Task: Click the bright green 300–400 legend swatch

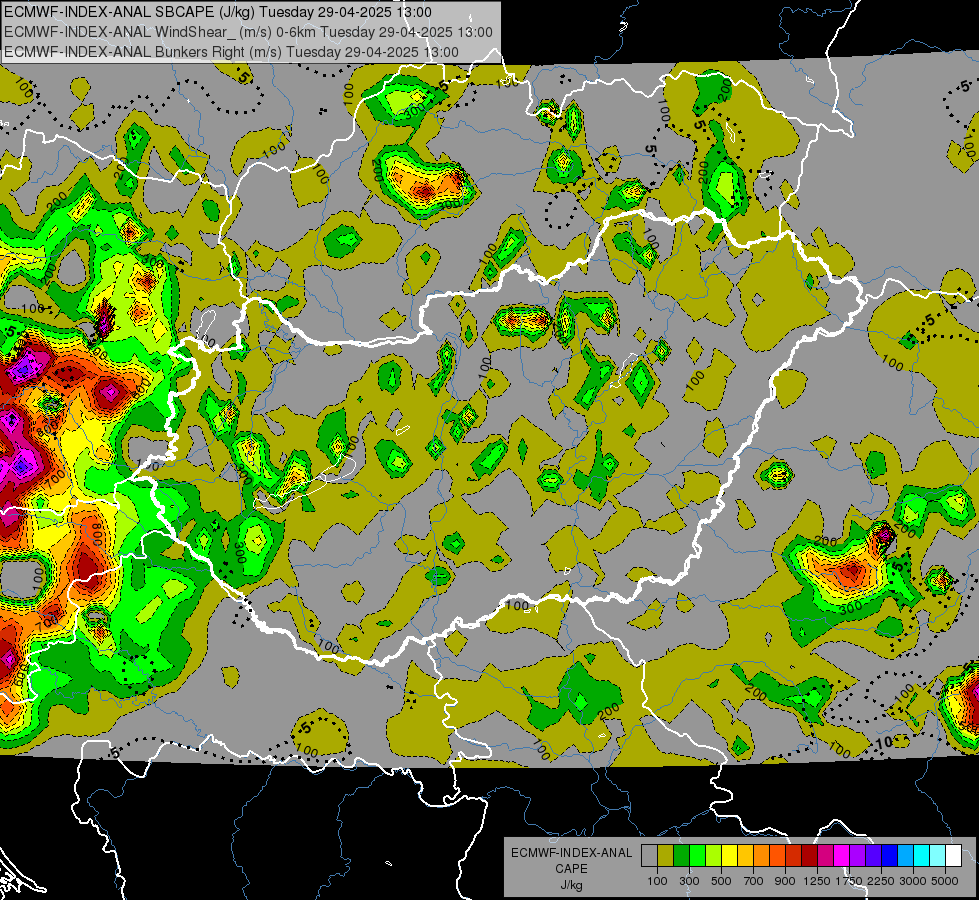Action: pos(697,855)
